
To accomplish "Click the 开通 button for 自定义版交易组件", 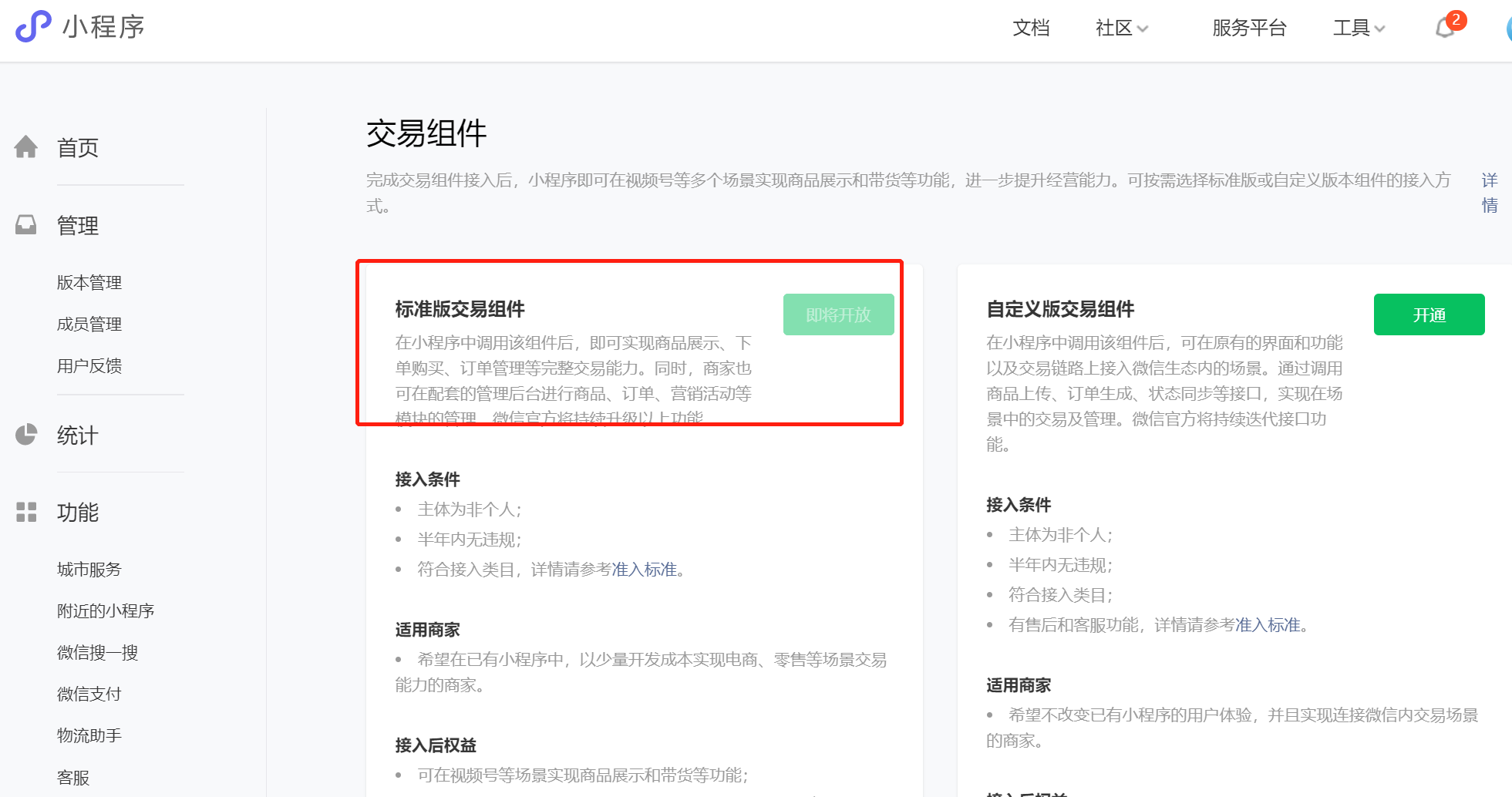I will [x=1429, y=314].
